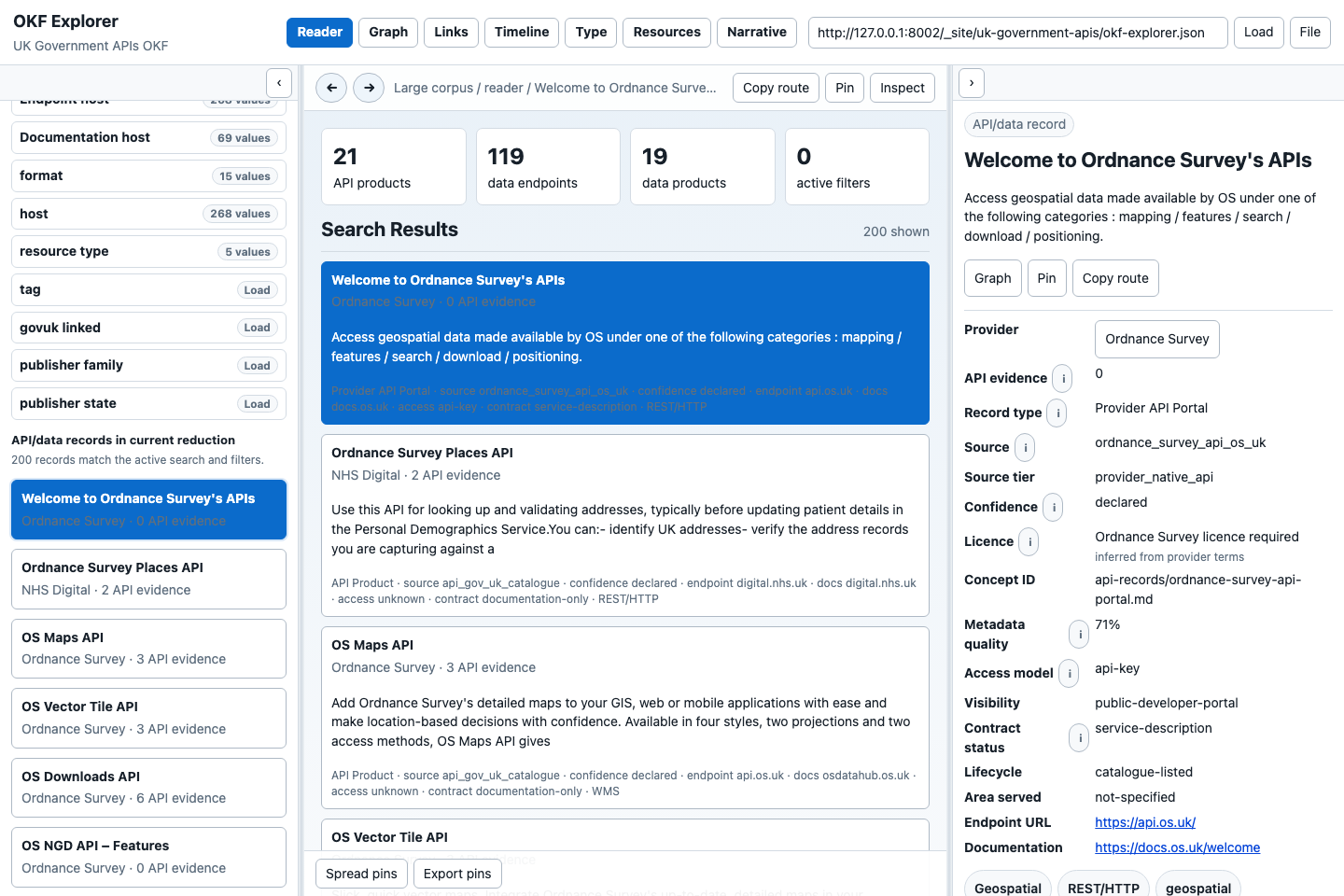Open the Links view tab

(x=451, y=32)
